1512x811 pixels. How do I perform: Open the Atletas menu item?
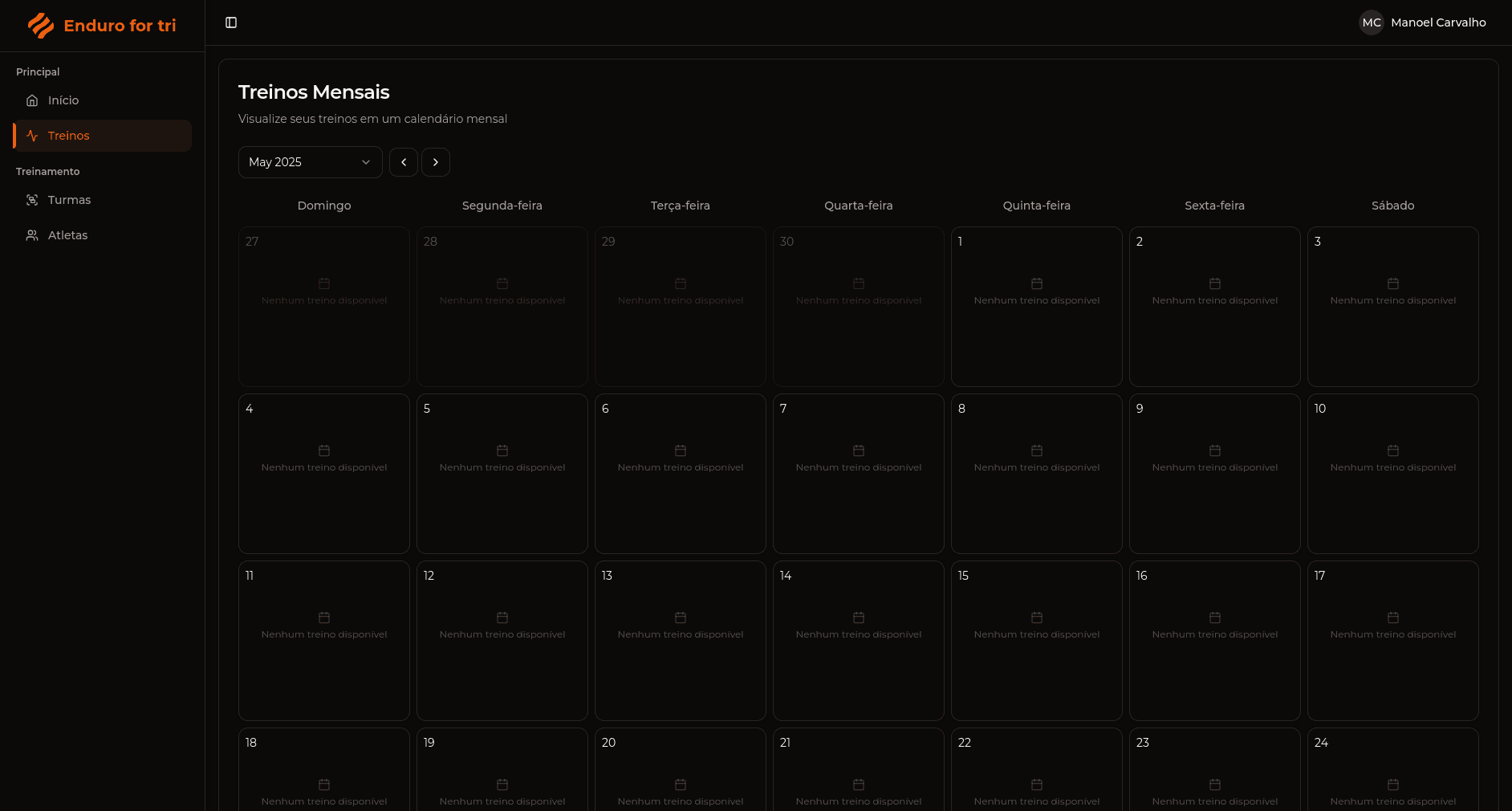[x=102, y=235]
